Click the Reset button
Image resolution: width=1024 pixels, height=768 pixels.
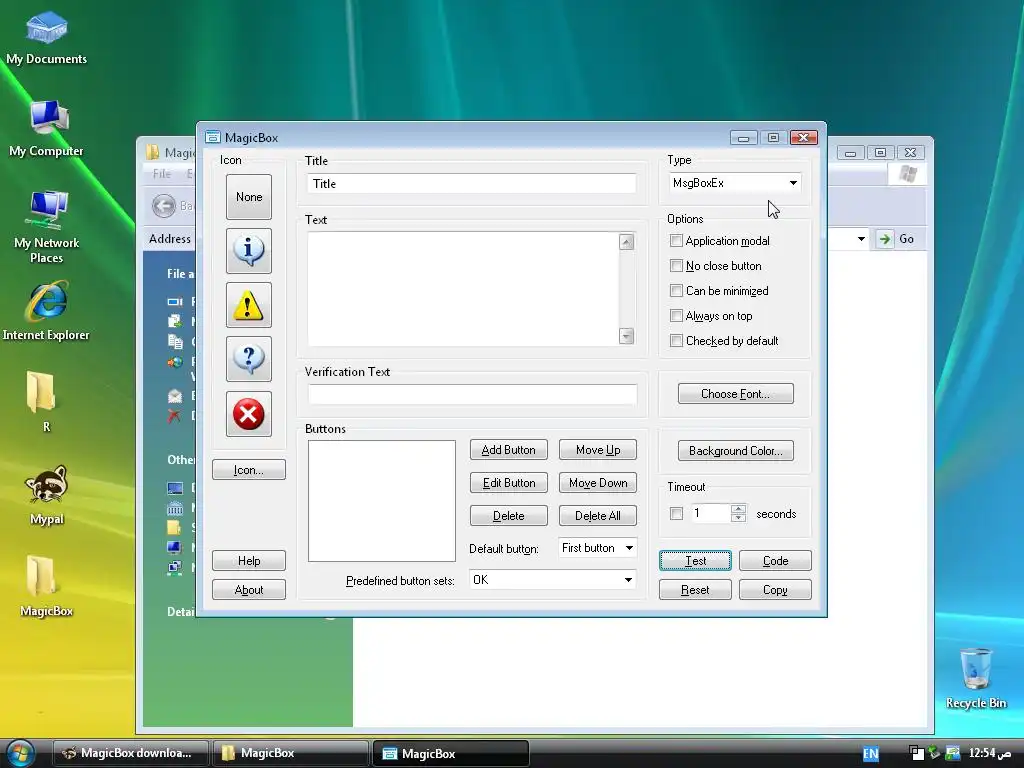click(696, 590)
